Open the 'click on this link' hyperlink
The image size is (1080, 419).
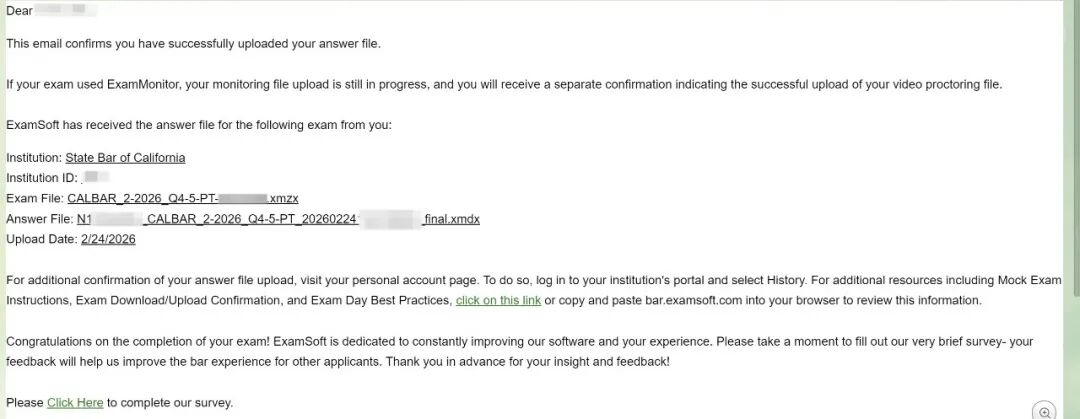498,300
